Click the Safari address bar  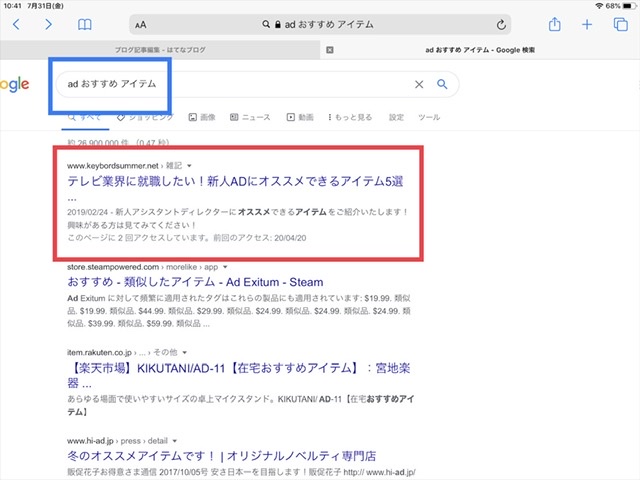click(x=320, y=24)
